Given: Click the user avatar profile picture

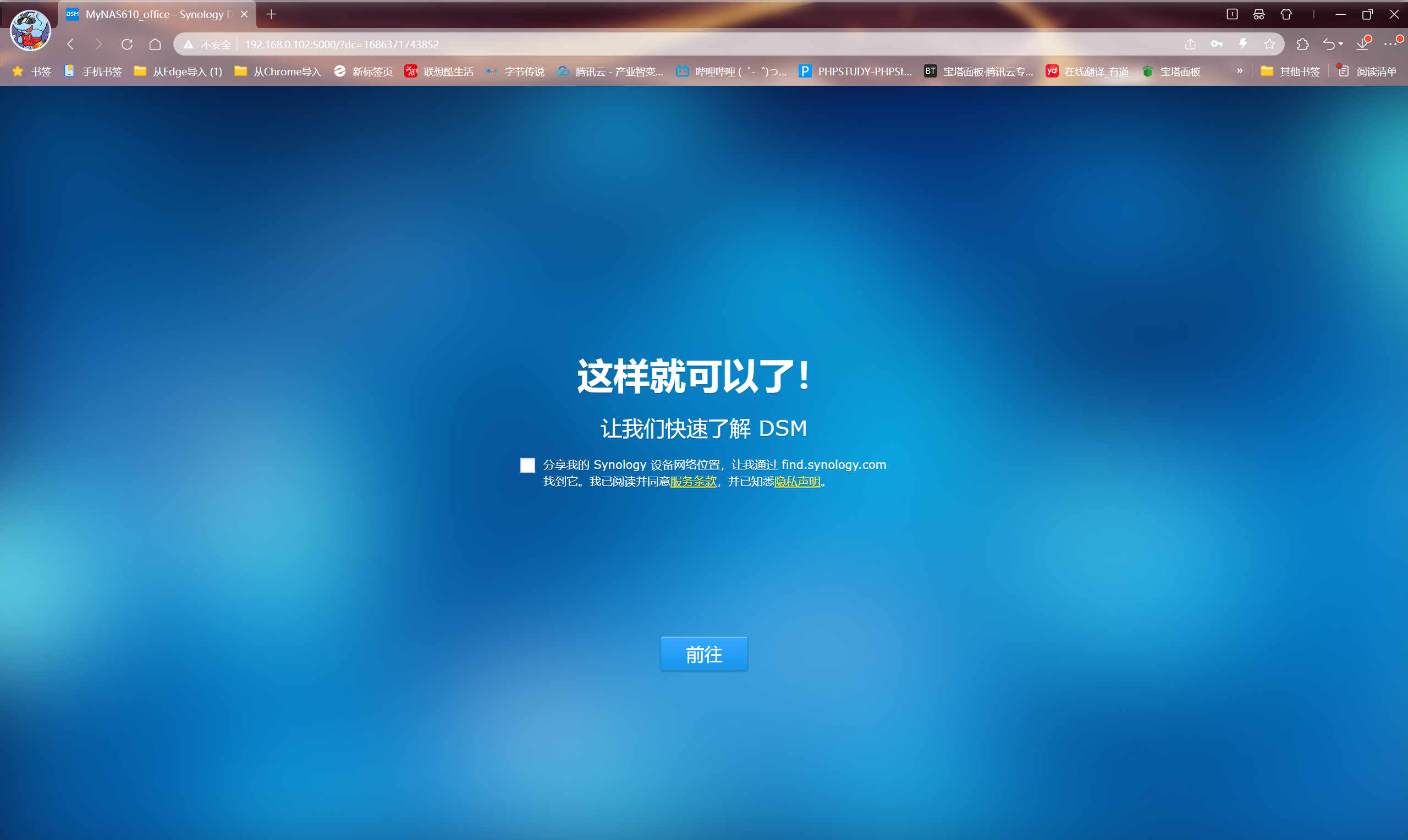Looking at the screenshot, I should coord(31,30).
